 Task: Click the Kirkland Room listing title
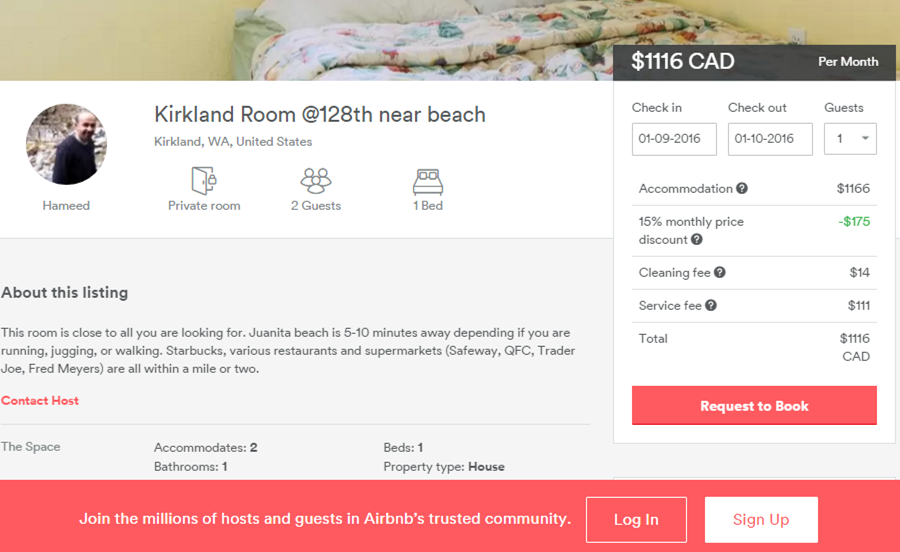pos(320,115)
